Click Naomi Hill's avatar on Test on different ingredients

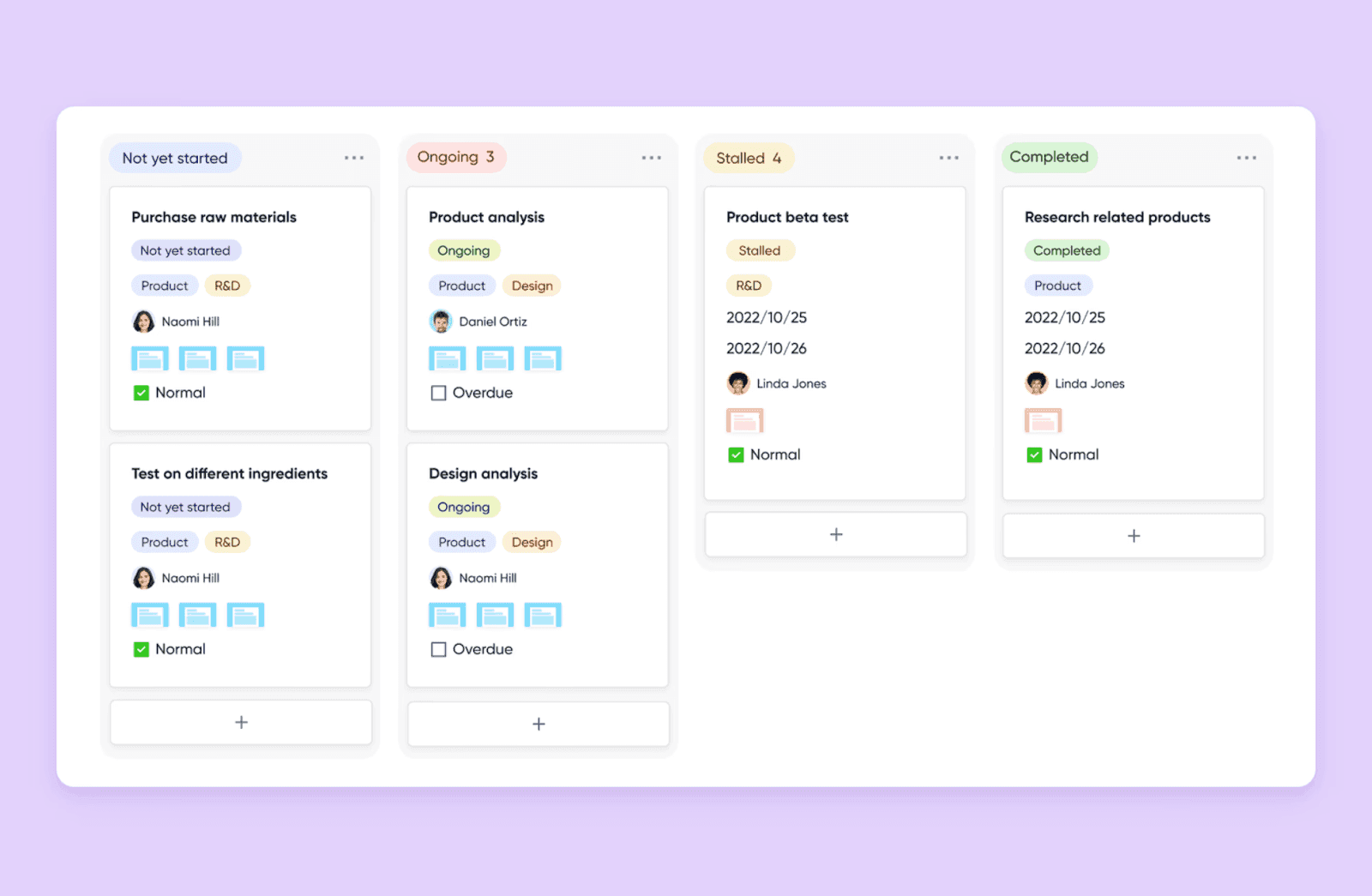pos(143,577)
